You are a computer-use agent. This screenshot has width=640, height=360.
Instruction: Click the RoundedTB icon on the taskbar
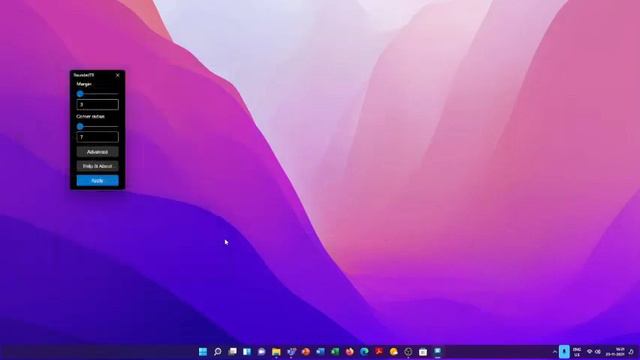click(438, 351)
